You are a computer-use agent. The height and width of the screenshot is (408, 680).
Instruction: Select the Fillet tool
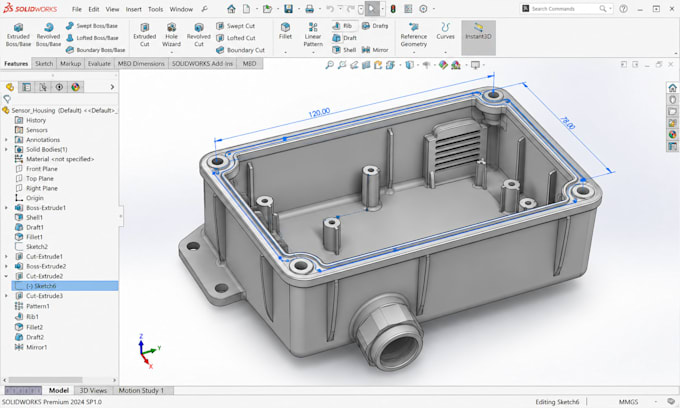click(x=285, y=31)
